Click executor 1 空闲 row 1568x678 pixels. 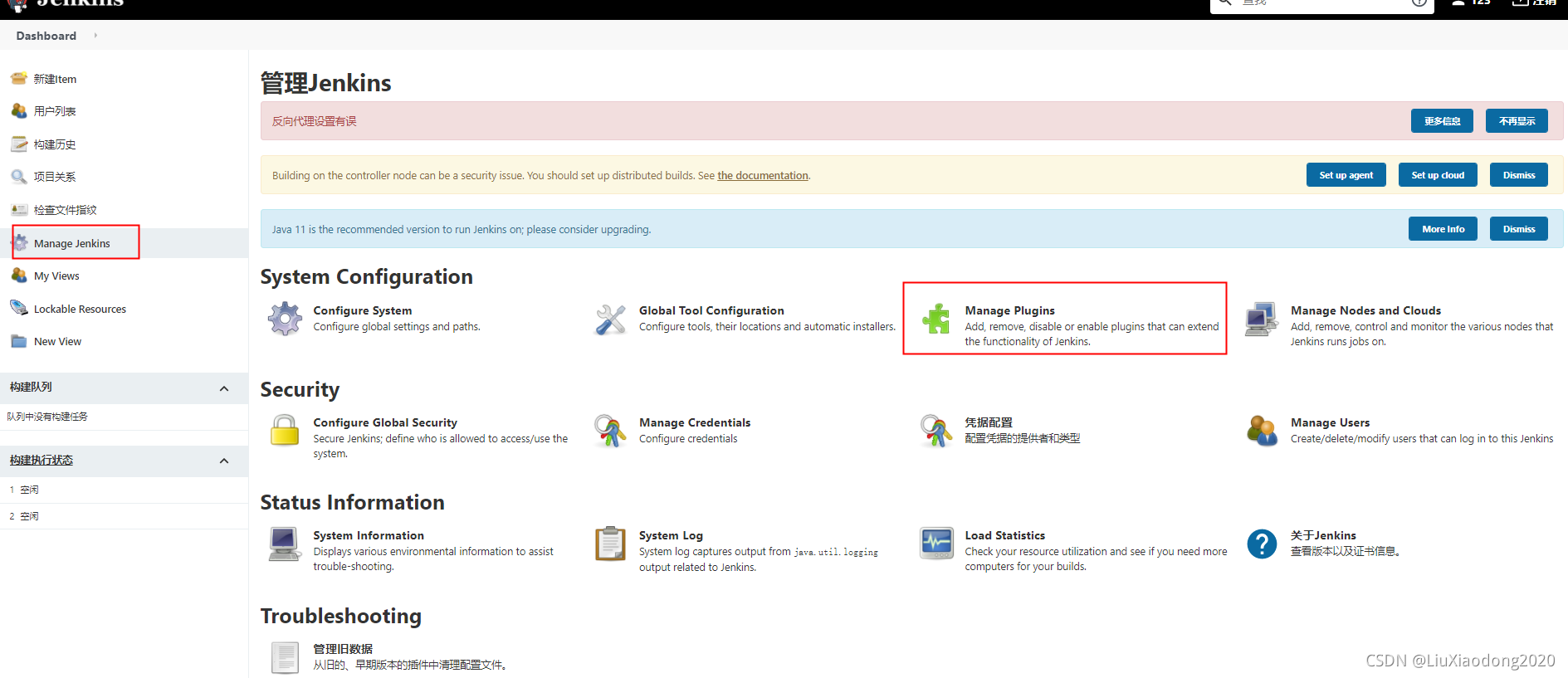(x=124, y=490)
